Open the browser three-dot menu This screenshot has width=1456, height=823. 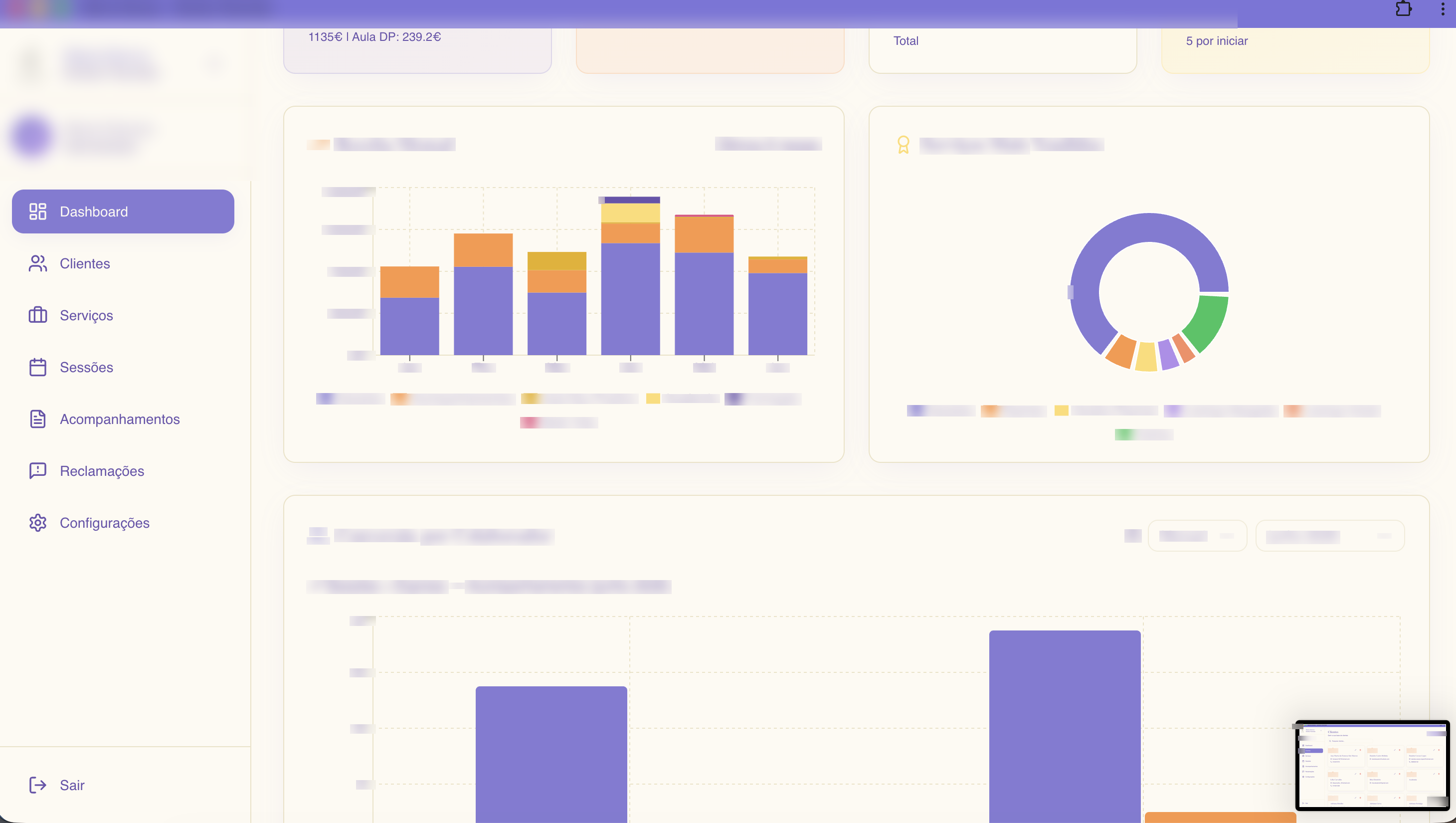(x=1443, y=9)
